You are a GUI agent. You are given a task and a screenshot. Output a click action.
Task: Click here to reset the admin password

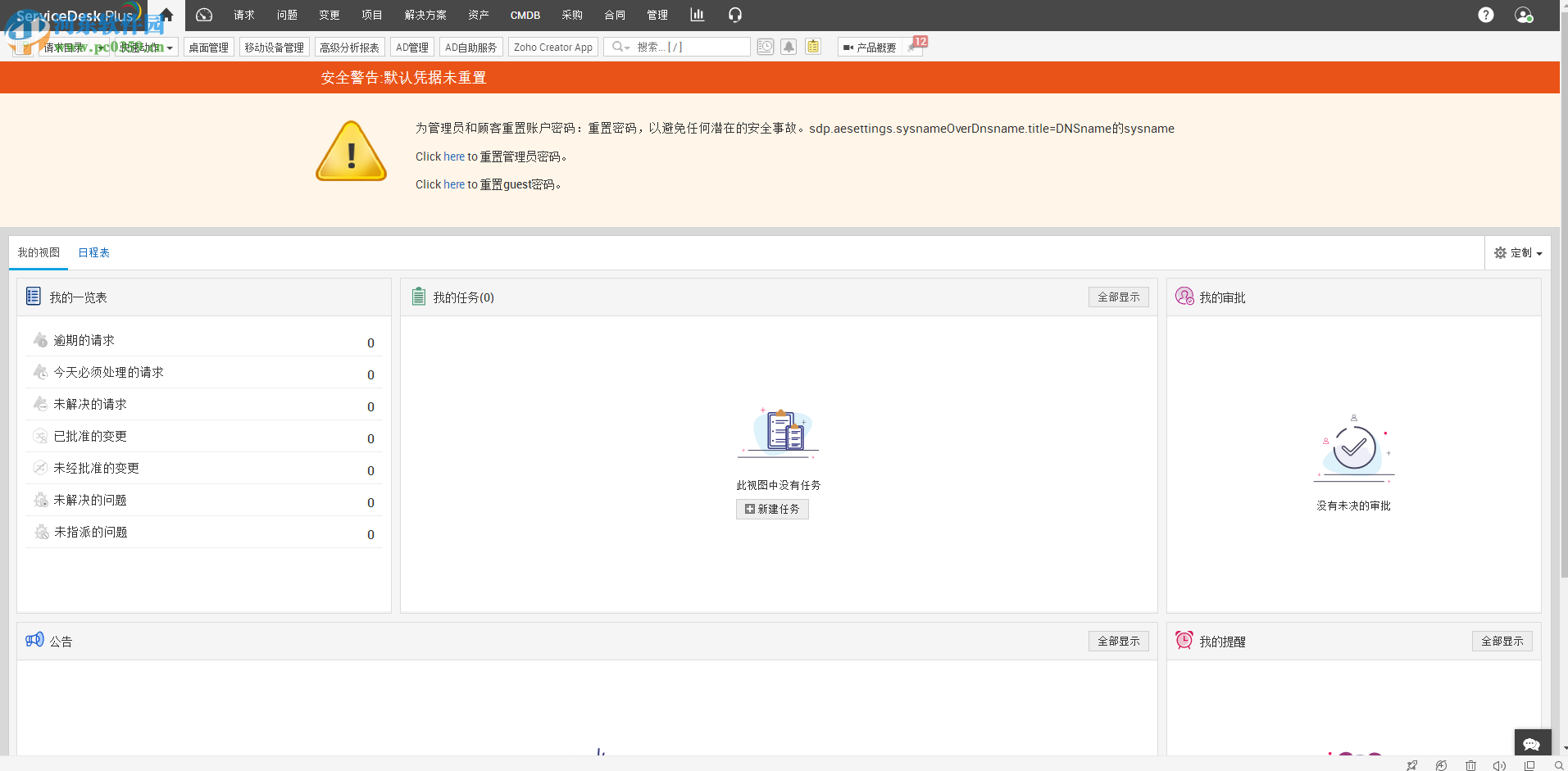[x=453, y=156]
